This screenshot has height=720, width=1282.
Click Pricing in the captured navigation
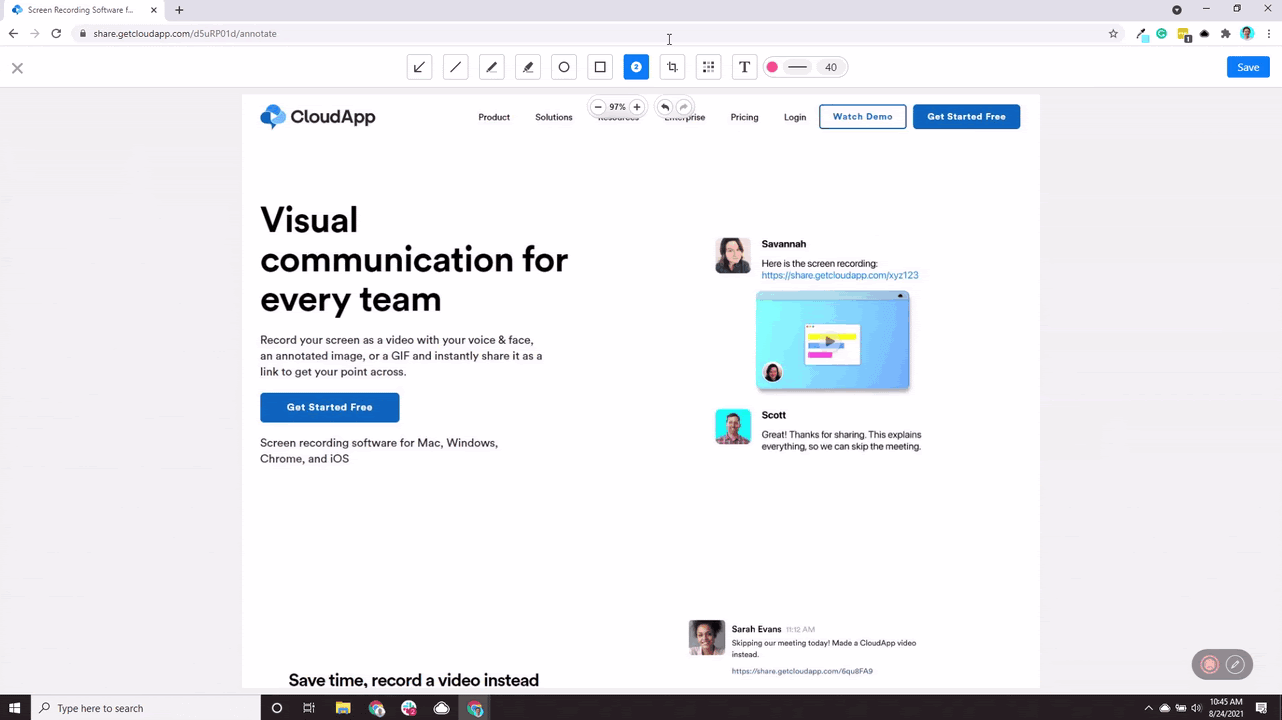[744, 117]
